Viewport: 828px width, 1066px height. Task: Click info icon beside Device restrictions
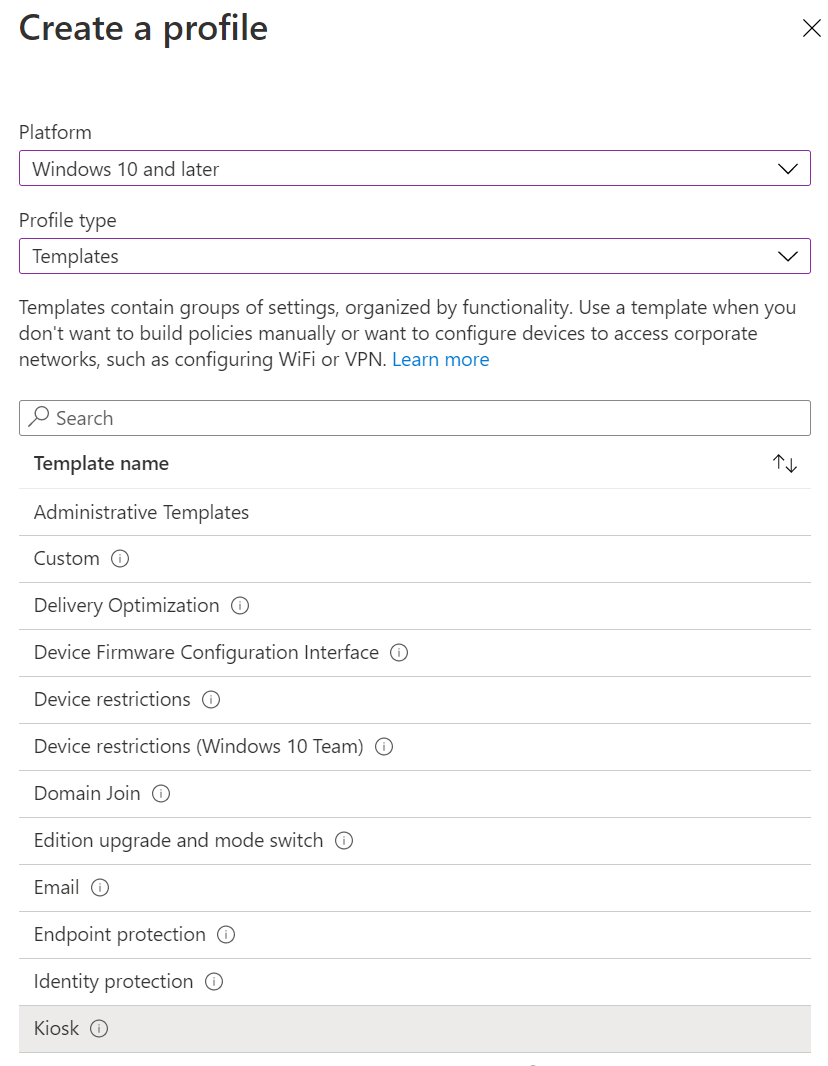point(210,700)
